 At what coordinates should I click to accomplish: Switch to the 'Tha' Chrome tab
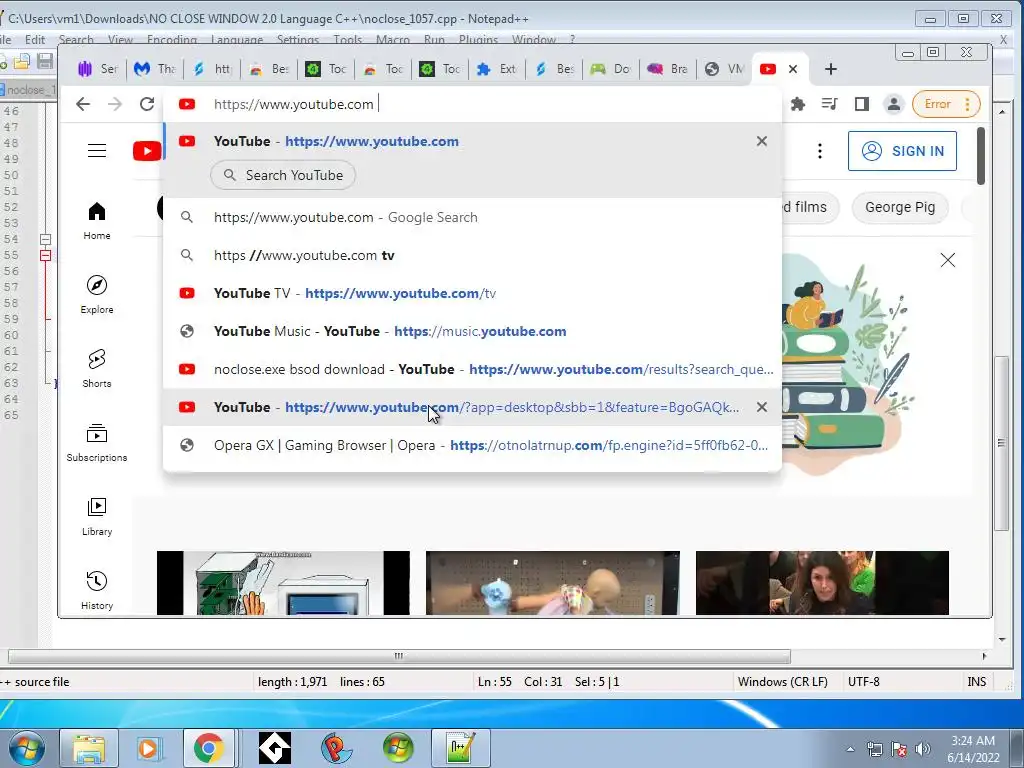tap(155, 69)
